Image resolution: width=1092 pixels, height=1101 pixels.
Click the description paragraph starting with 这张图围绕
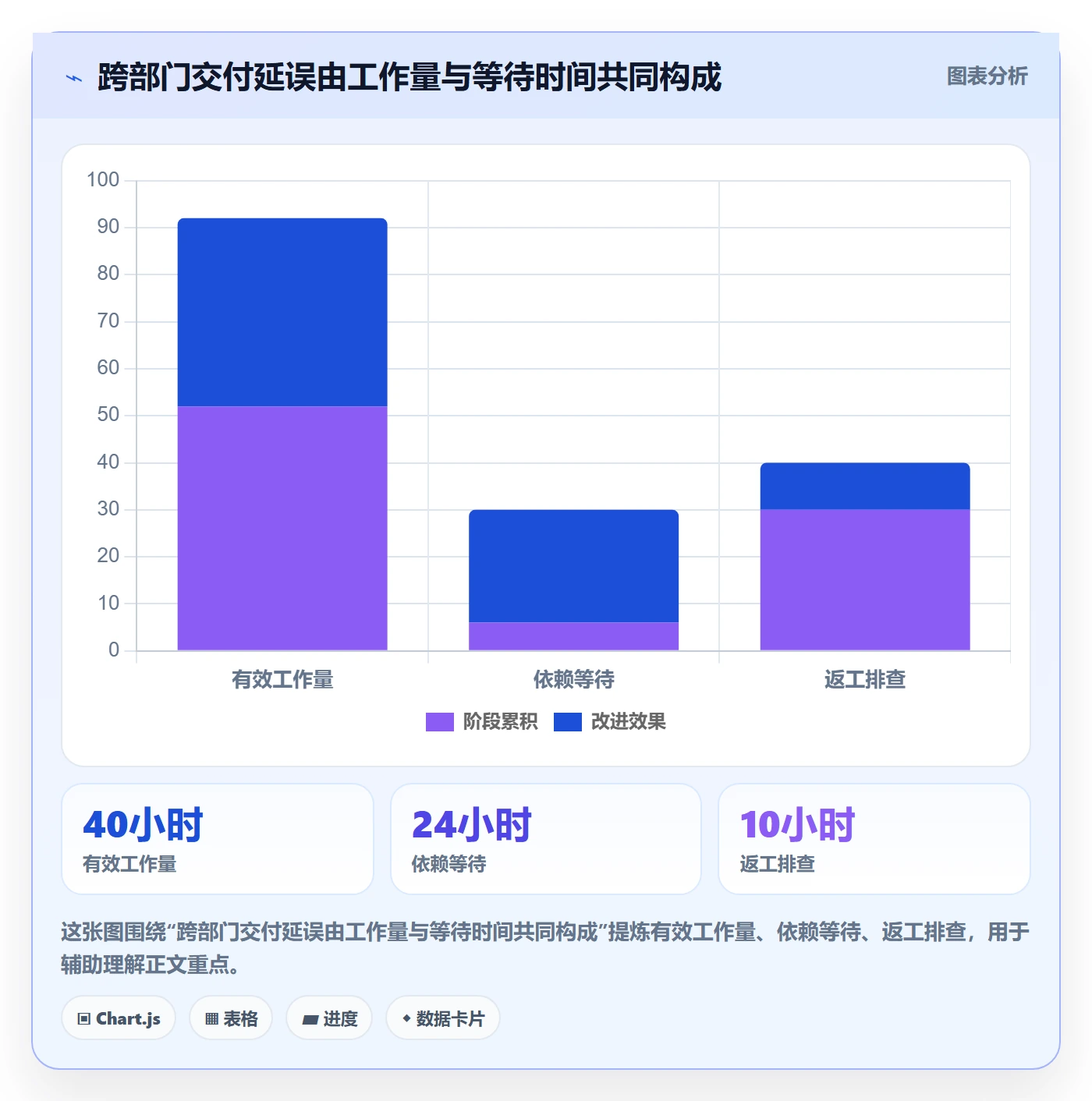click(x=545, y=948)
